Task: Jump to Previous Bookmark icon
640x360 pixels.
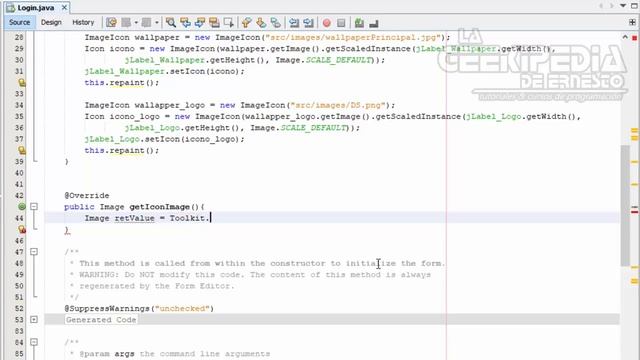Action: coord(247,22)
